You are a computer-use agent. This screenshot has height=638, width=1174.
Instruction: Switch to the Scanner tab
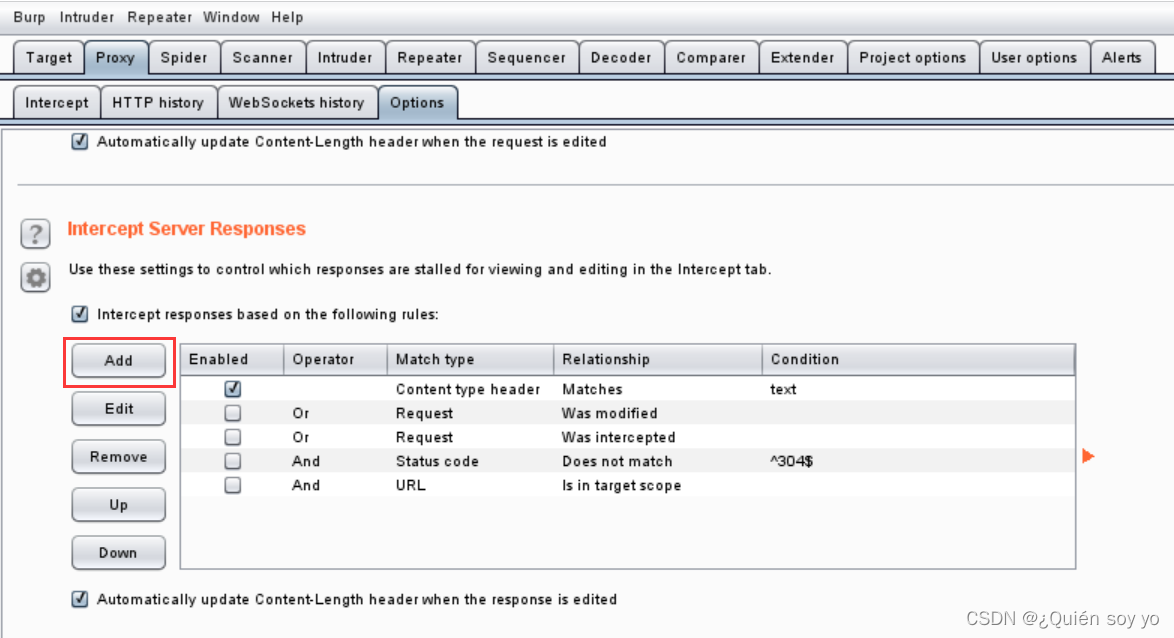click(262, 58)
